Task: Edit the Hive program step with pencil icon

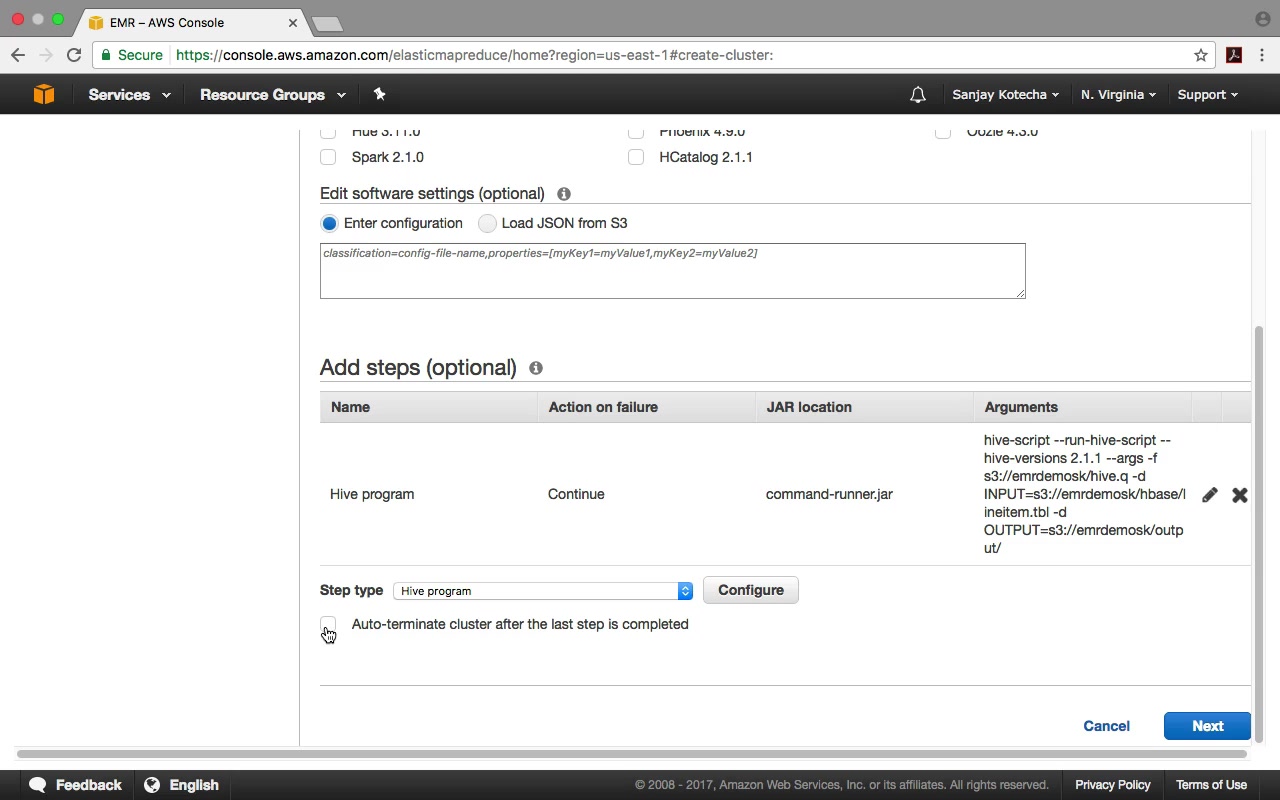Action: [x=1210, y=495]
